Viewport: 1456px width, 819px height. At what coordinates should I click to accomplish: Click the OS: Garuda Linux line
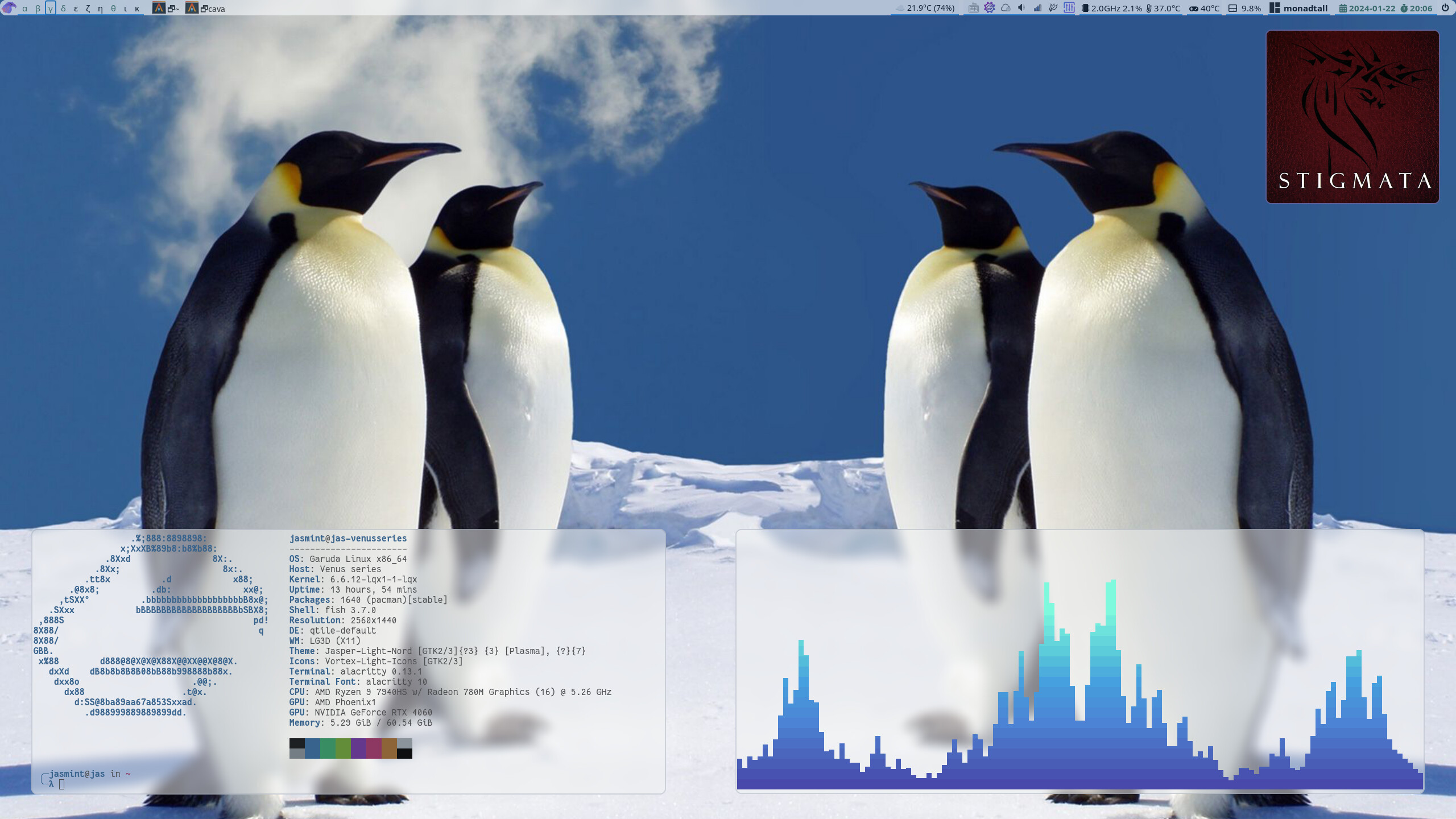(x=348, y=559)
